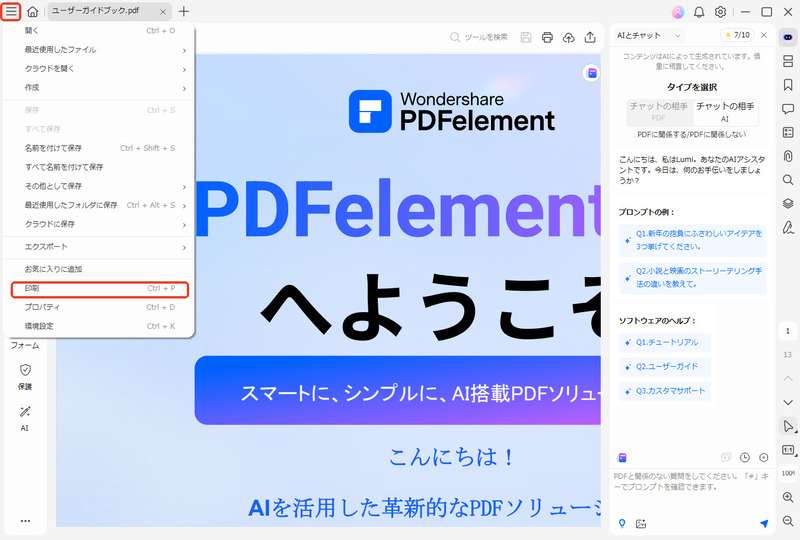This screenshot has width=800, height=540.
Task: Click the floating Lumi icon on page
Action: click(592, 73)
